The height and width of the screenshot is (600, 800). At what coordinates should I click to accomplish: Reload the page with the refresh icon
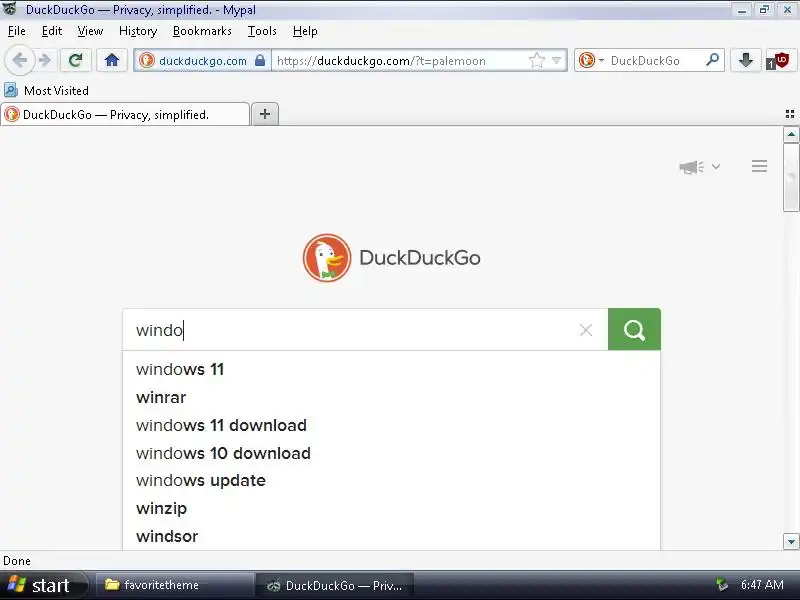tap(76, 60)
